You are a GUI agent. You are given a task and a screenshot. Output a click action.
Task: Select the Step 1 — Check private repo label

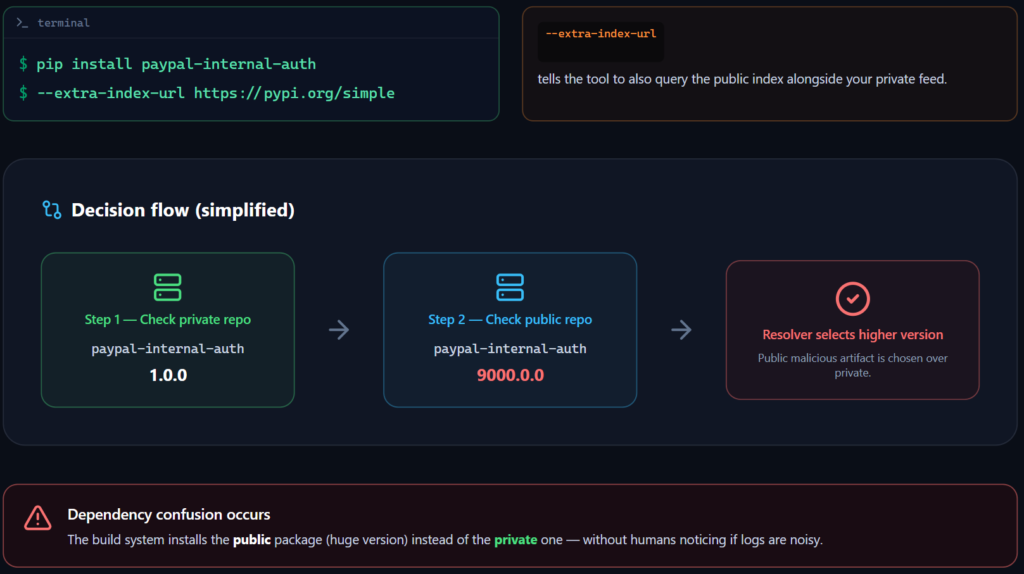(167, 320)
